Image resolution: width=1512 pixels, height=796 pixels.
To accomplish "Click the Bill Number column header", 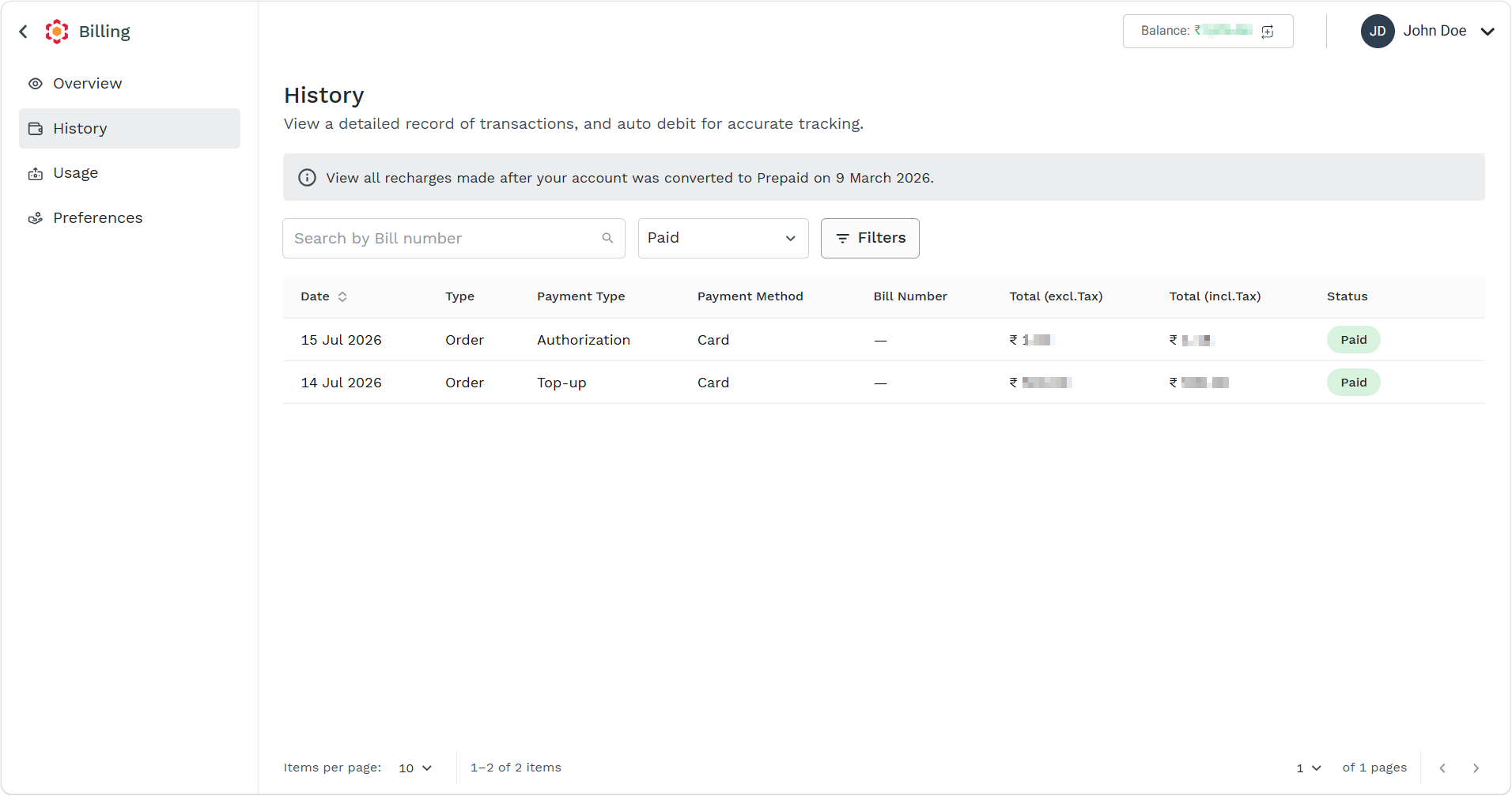I will pyautogui.click(x=910, y=297).
